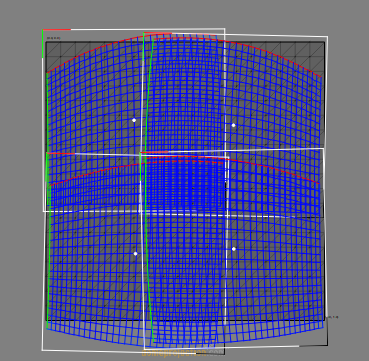The image size is (369, 361).
Task: Click green left segment of outermost upper-left frame
Action: click(x=43, y=44)
